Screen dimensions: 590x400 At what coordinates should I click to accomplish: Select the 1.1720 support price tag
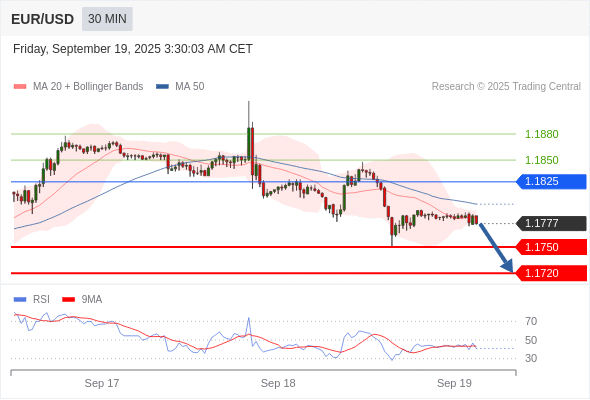point(551,273)
